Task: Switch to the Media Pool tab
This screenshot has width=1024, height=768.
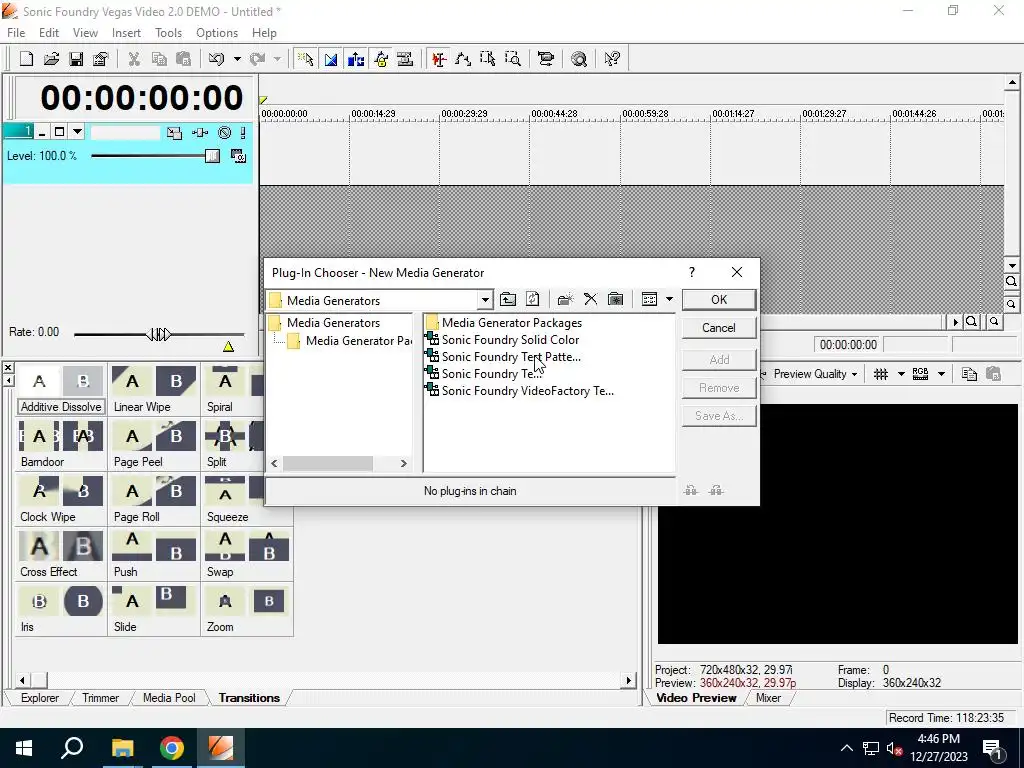Action: (x=169, y=698)
